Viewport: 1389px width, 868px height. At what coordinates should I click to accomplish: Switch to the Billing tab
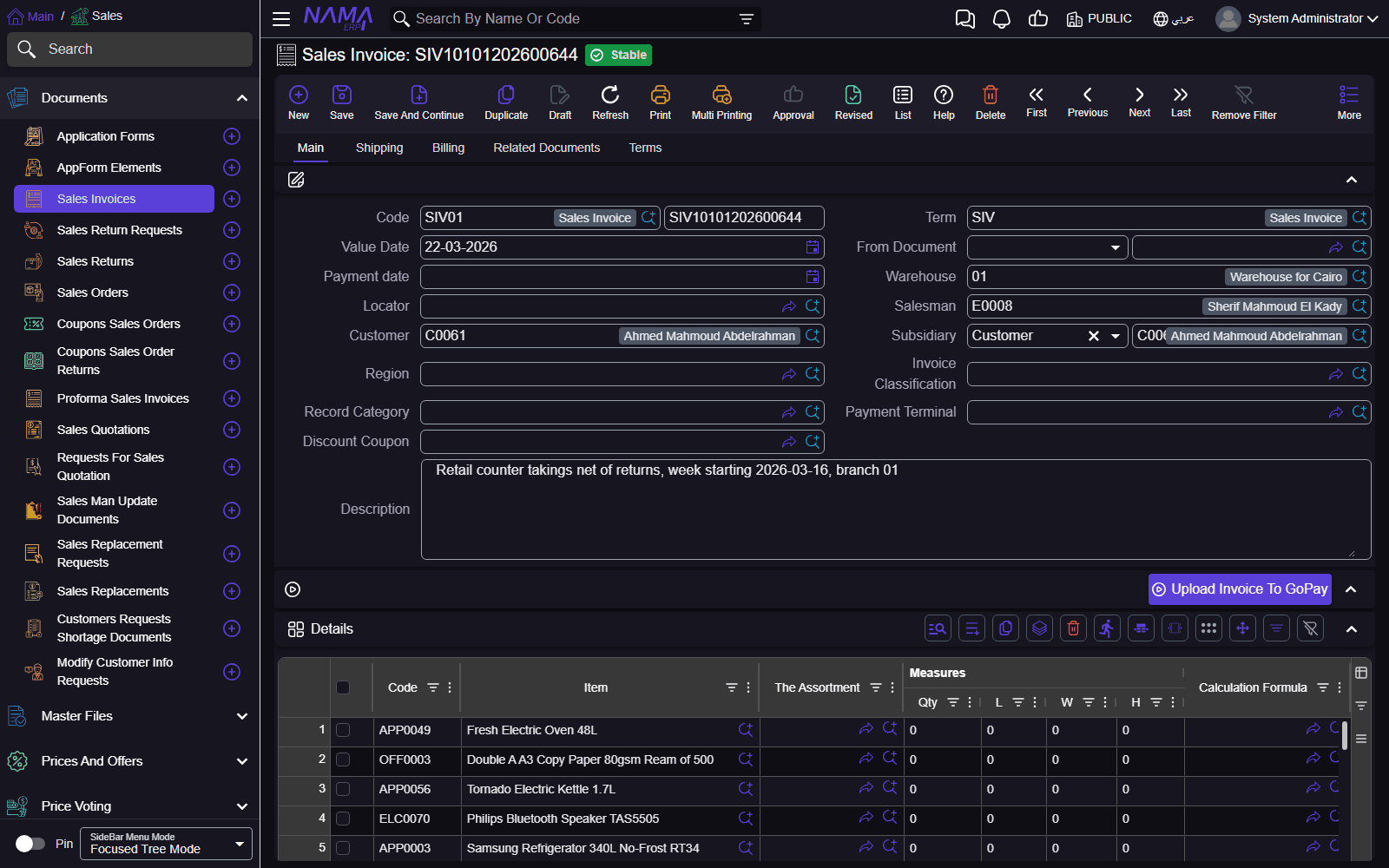[448, 148]
